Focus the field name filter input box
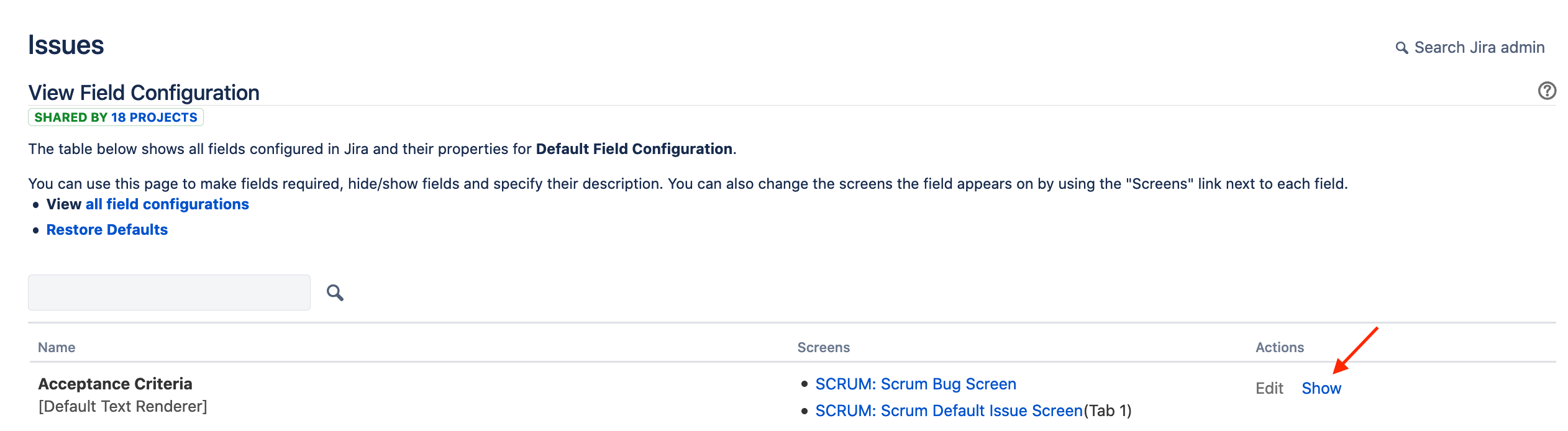The height and width of the screenshot is (431, 1568). (x=169, y=293)
